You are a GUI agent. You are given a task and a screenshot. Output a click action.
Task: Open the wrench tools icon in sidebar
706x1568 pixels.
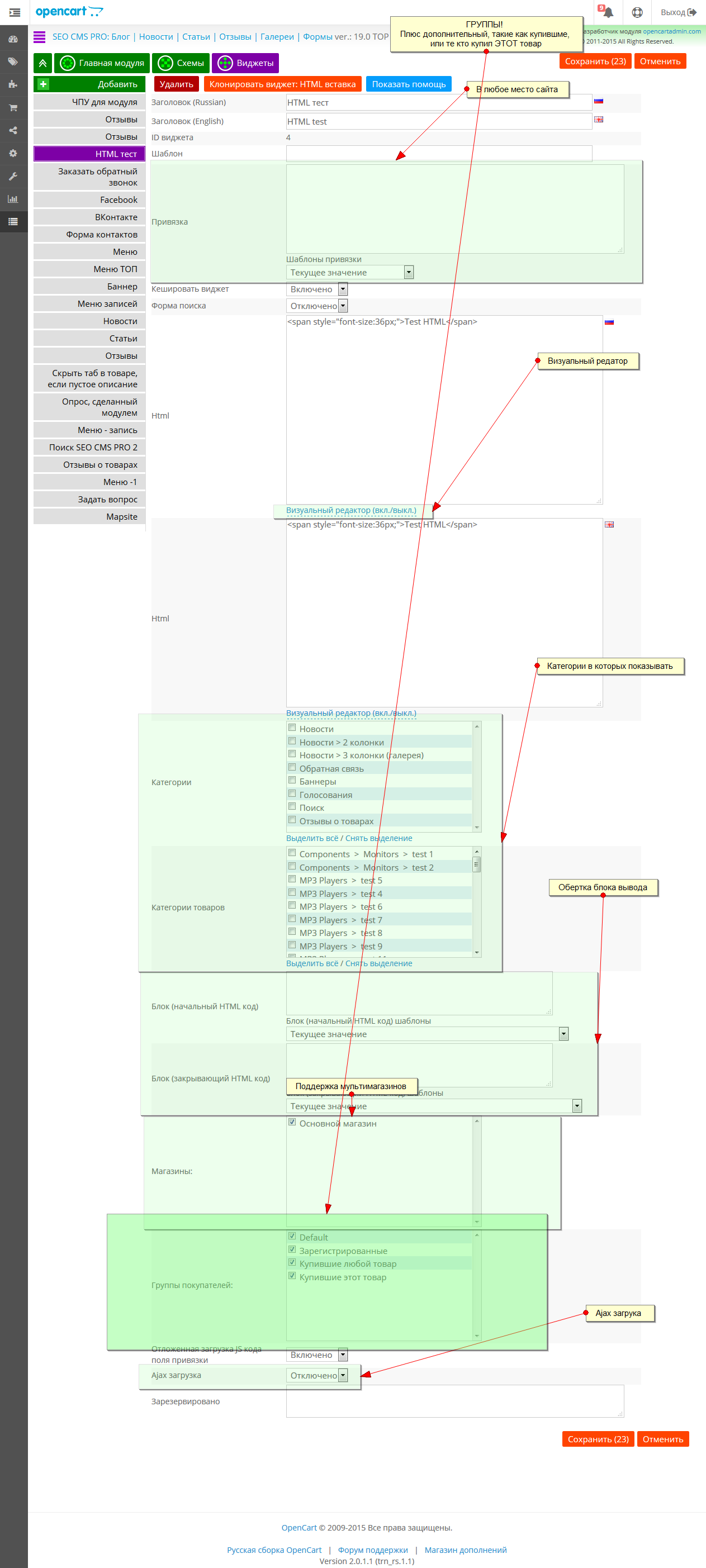[13, 177]
